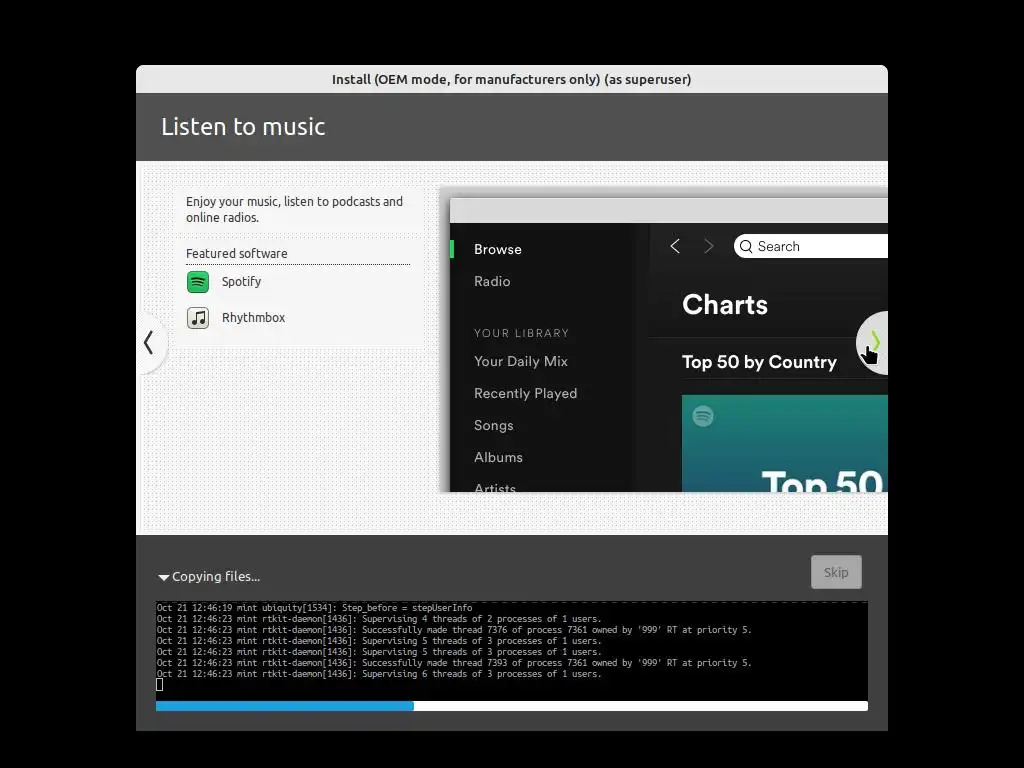Click back arrow in Spotify screenshot
1024x768 pixels.
(x=675, y=246)
